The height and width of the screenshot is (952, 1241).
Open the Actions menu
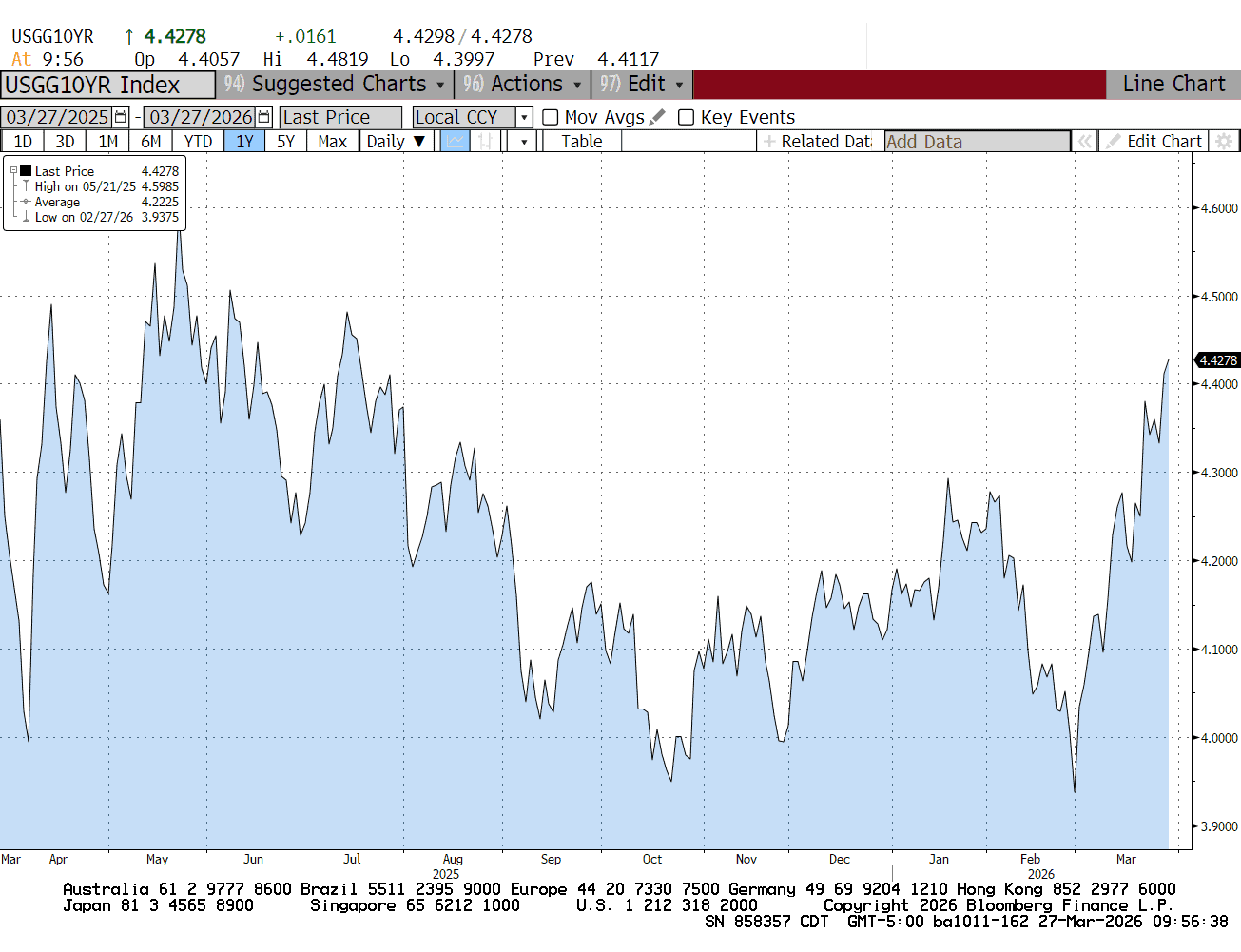(522, 84)
